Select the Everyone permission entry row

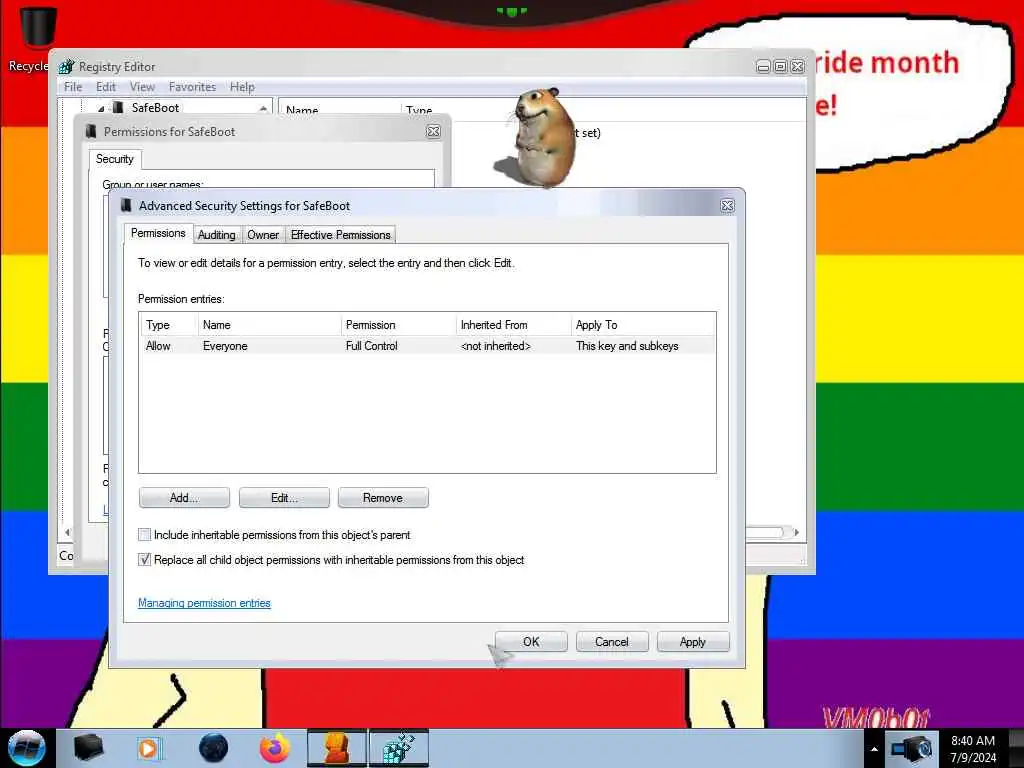point(427,346)
